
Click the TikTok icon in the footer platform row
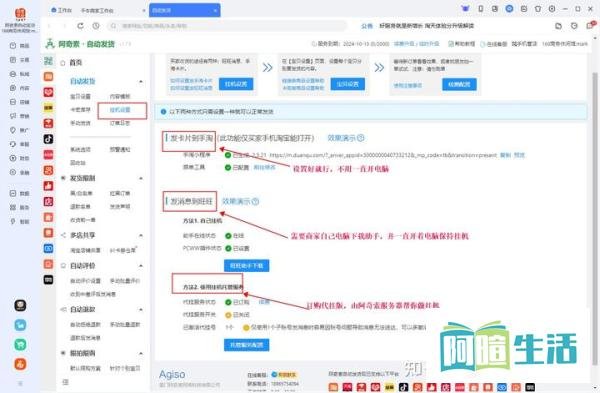(x=403, y=387)
